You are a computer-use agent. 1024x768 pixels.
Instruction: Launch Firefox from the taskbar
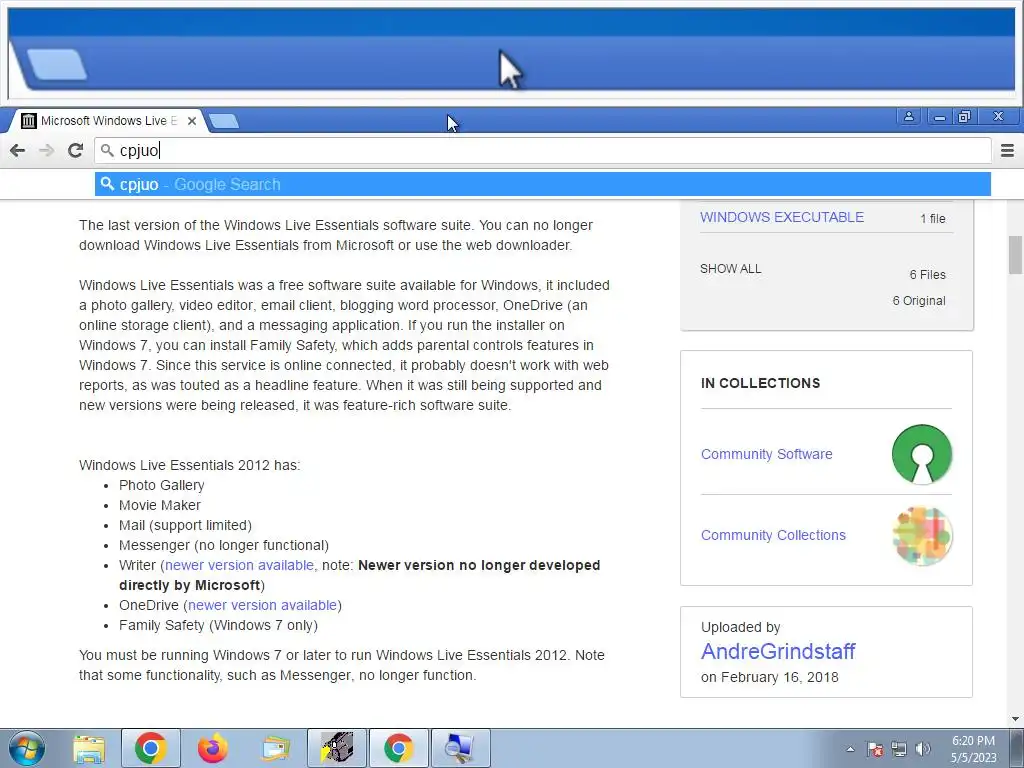coord(212,748)
